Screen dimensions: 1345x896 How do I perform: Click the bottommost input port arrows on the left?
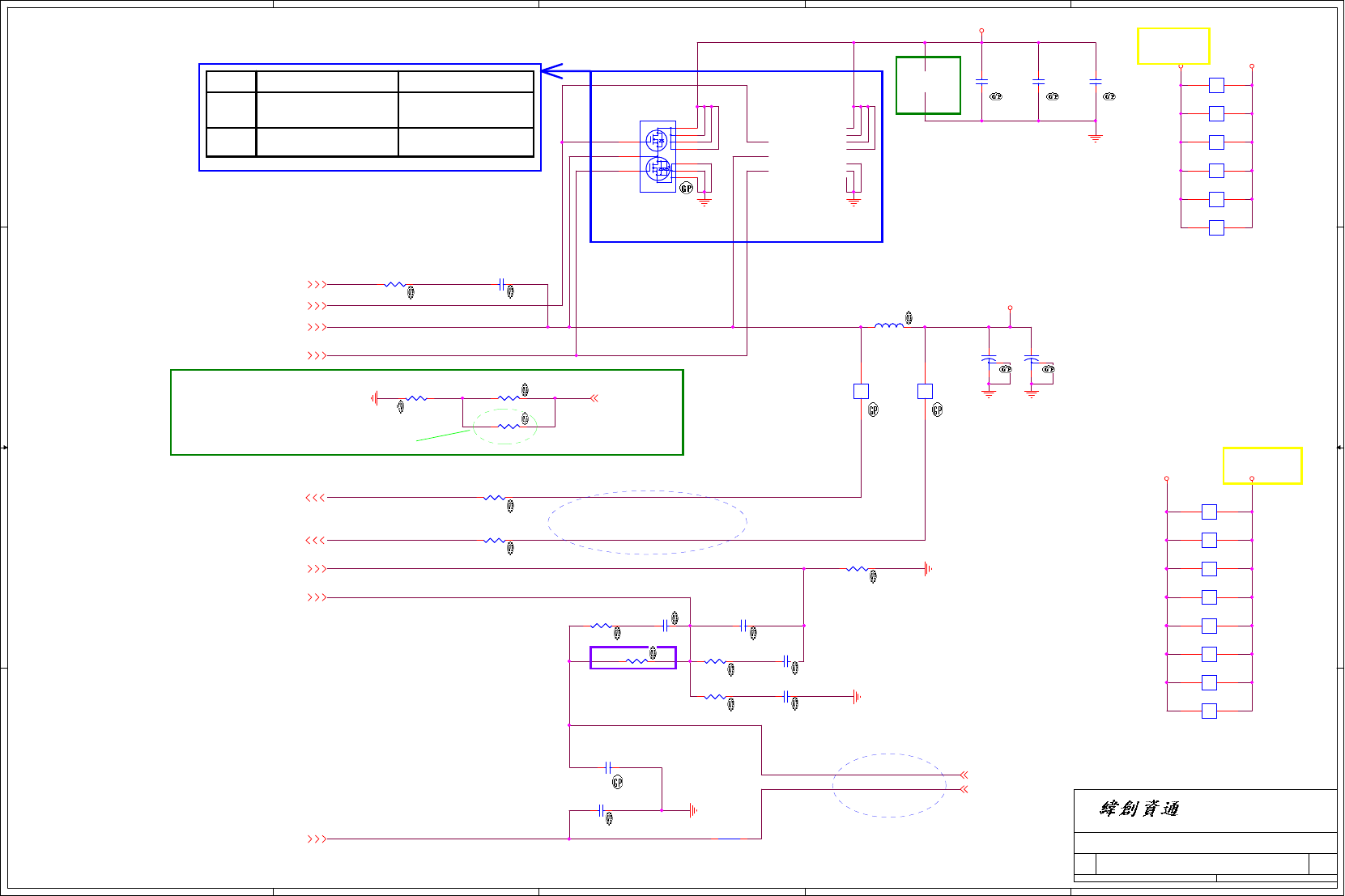coord(317,839)
